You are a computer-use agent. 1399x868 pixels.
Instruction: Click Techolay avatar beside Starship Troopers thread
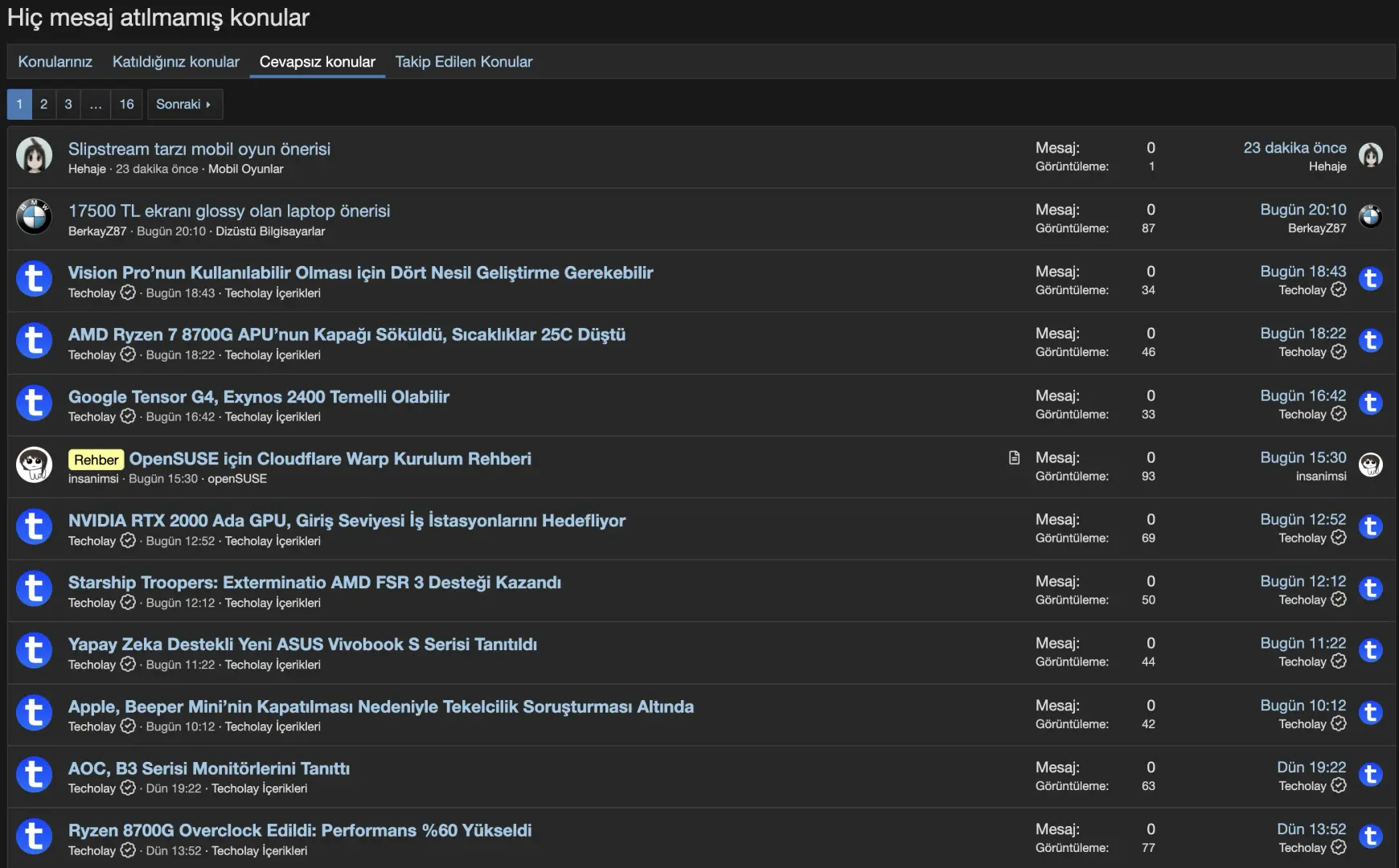[35, 588]
